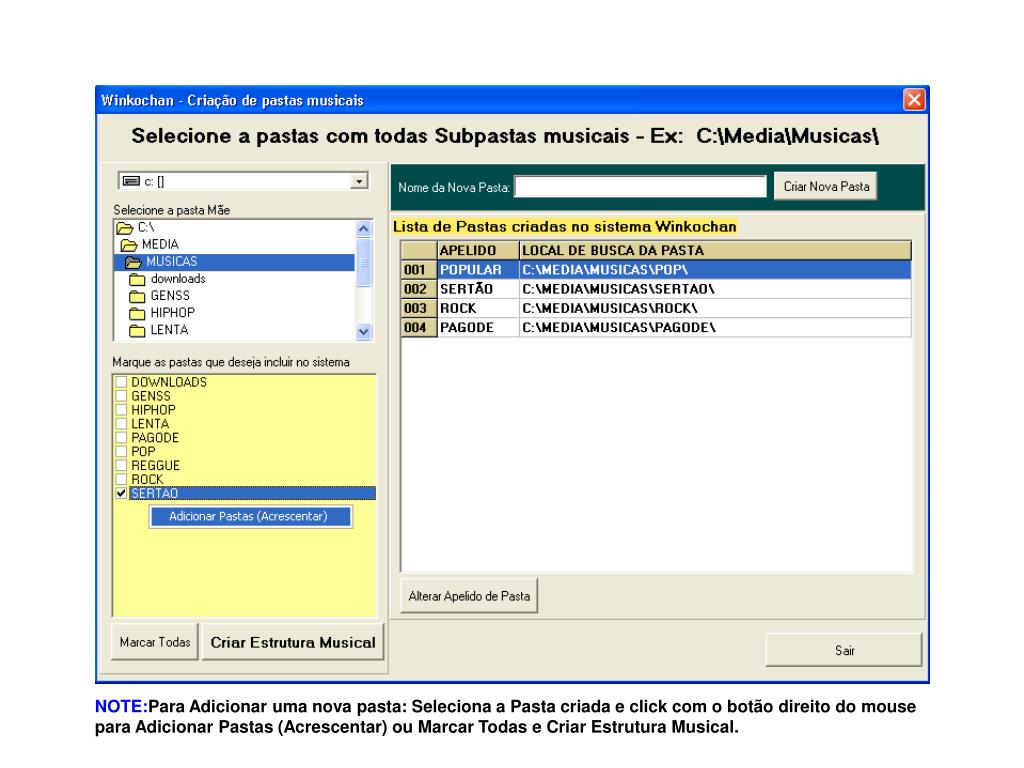1024x768 pixels.
Task: Select the C:\MEDIA\MUSICAS\PAGODE\ path cell
Action: pyautogui.click(x=715, y=327)
